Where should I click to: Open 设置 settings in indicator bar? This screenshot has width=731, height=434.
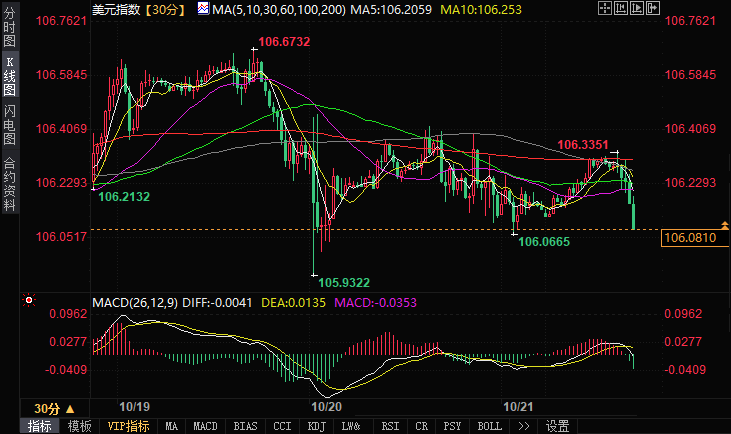[557, 426]
